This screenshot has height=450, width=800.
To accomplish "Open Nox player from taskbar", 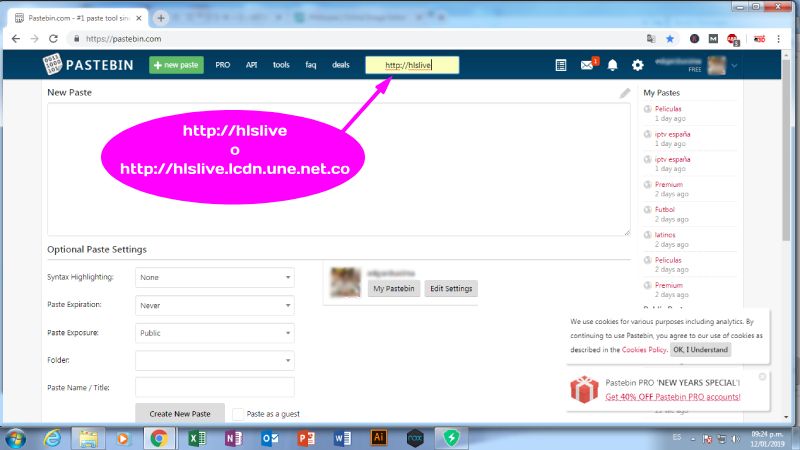I will [415, 438].
